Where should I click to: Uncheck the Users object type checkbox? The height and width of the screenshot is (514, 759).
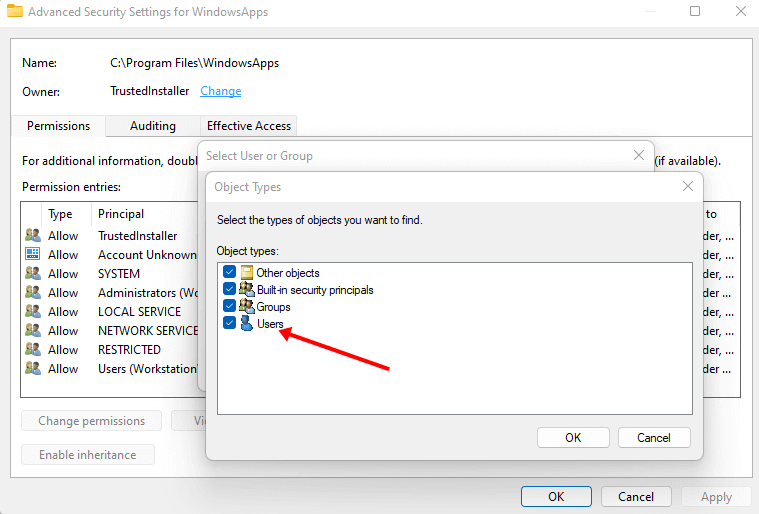coord(229,323)
